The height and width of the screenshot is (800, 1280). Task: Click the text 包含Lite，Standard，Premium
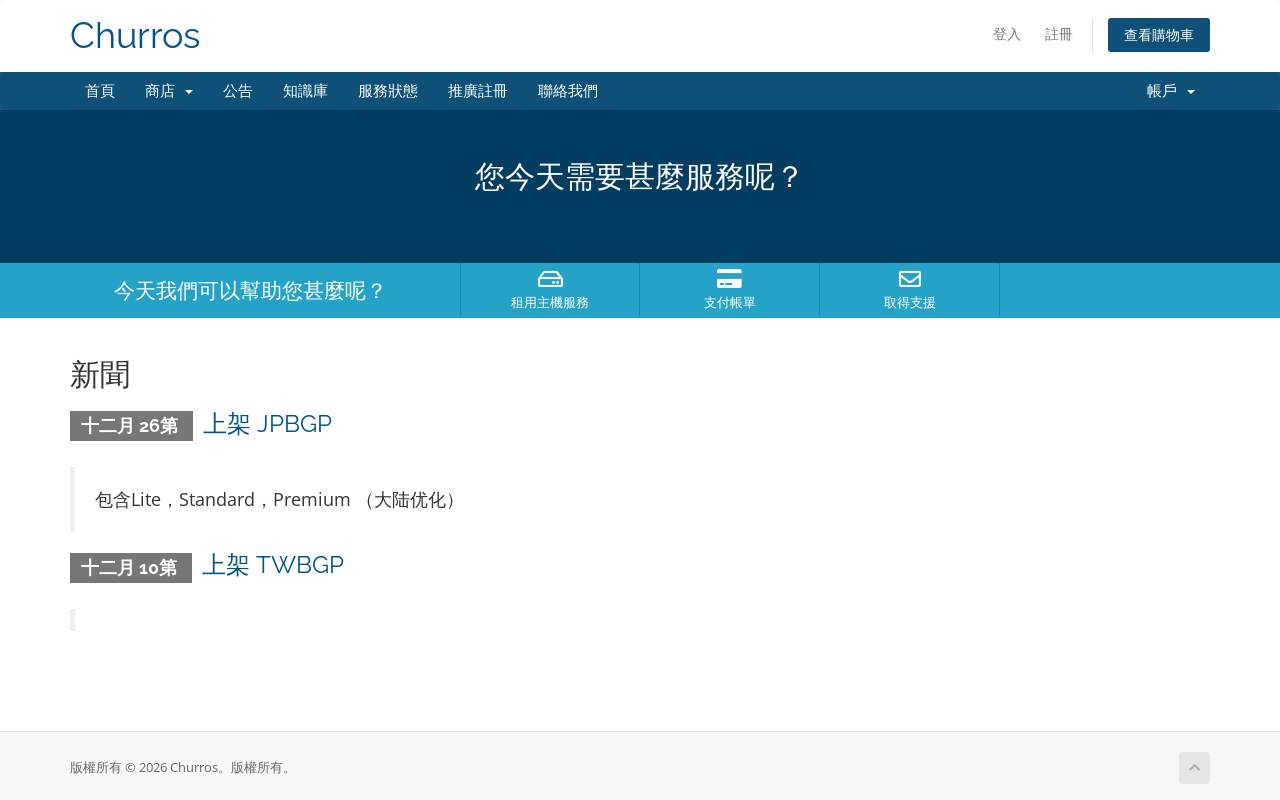click(x=223, y=500)
